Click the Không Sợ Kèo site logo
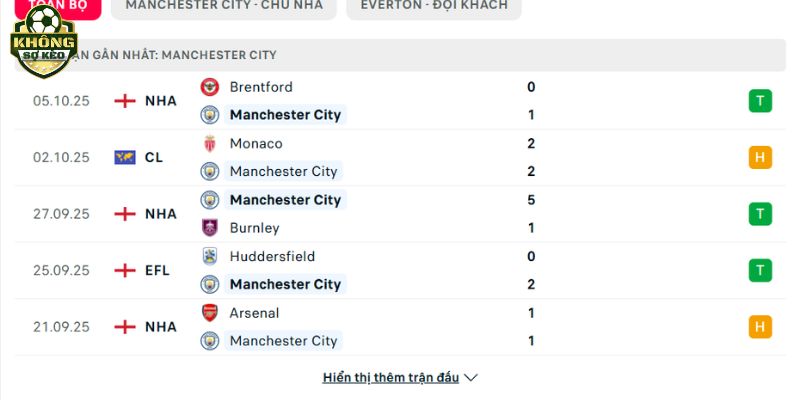This screenshot has width=800, height=400. point(42,42)
